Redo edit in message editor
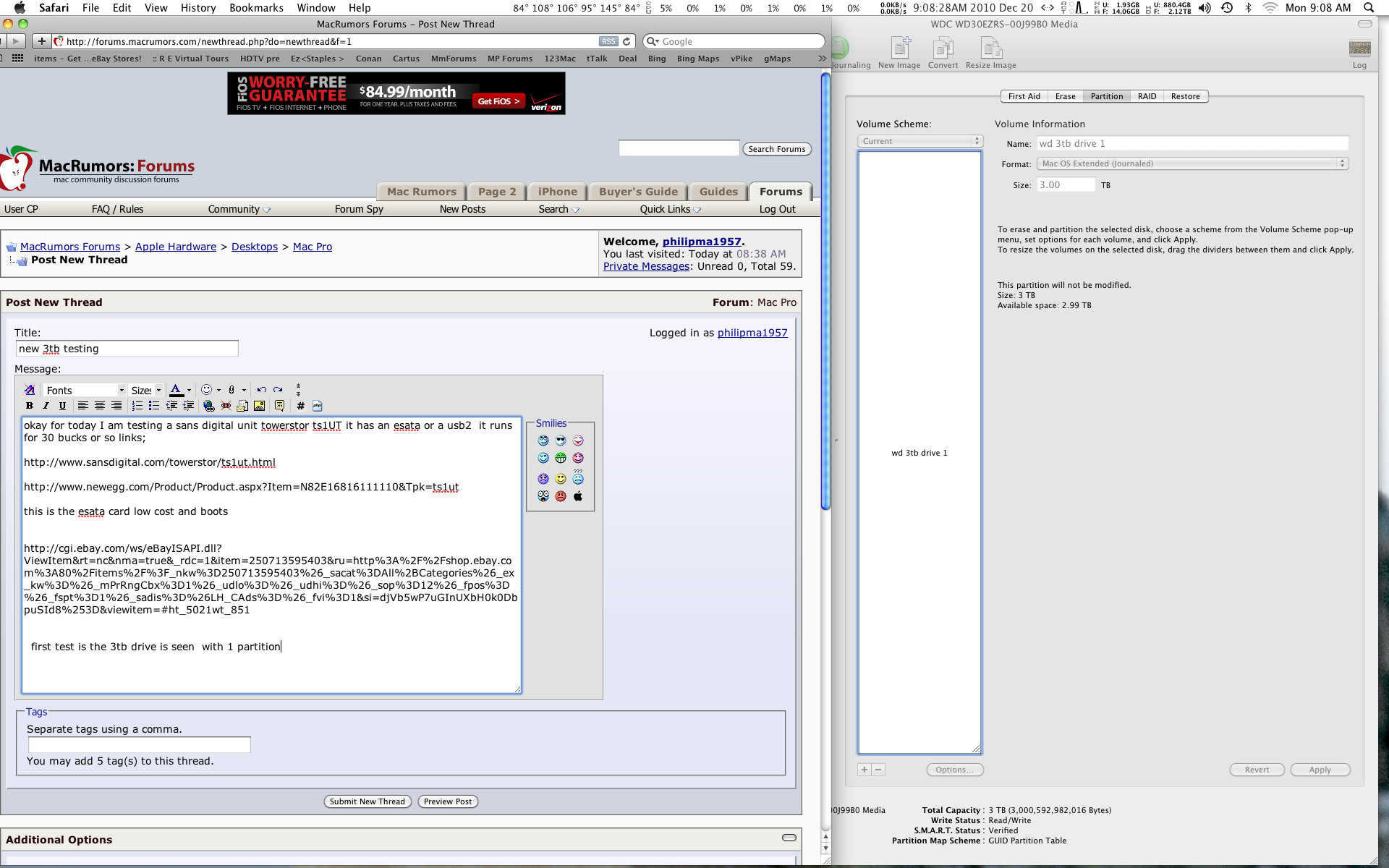Image resolution: width=1389 pixels, height=868 pixels. pyautogui.click(x=278, y=390)
